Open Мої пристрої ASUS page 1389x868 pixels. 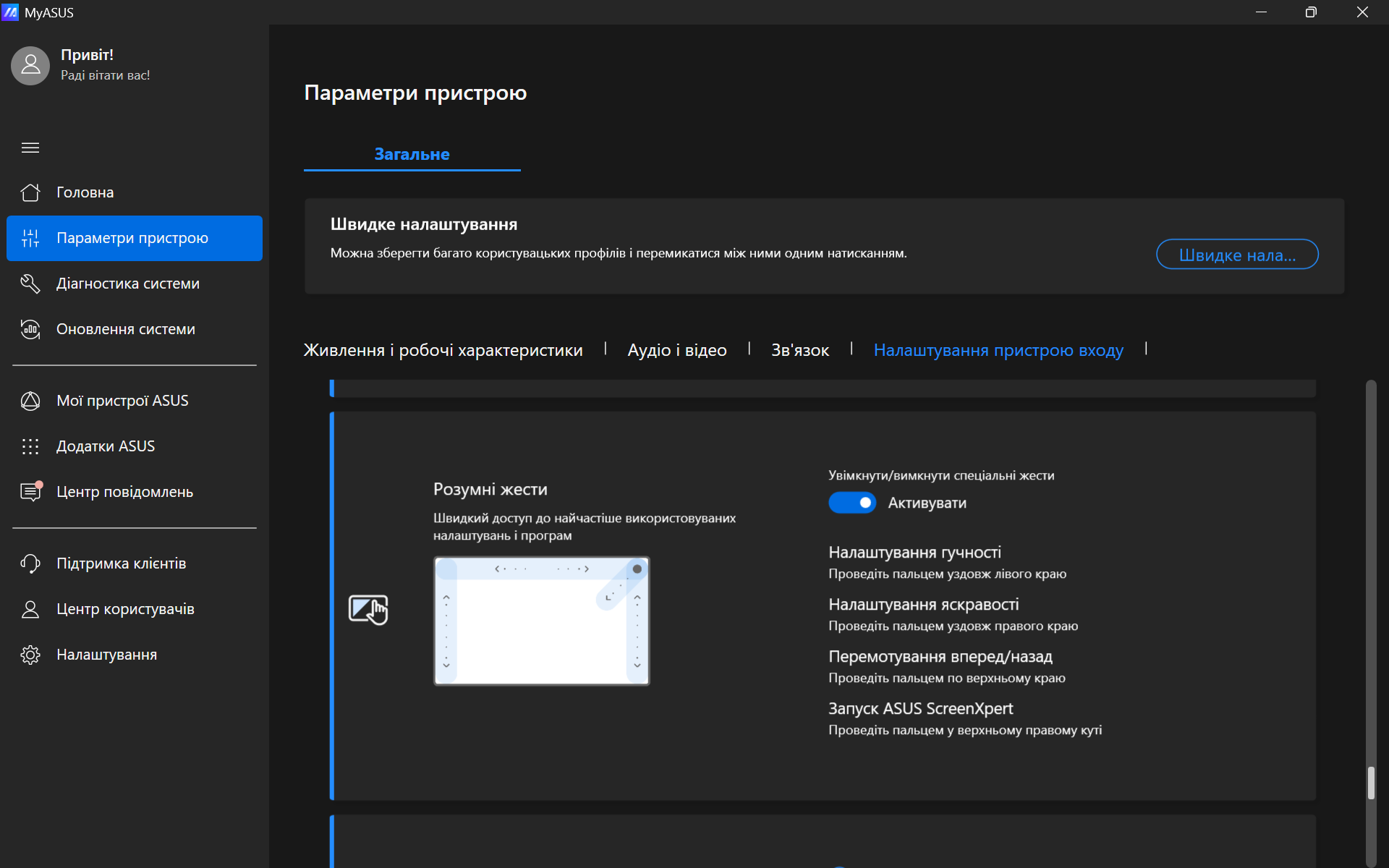[122, 401]
